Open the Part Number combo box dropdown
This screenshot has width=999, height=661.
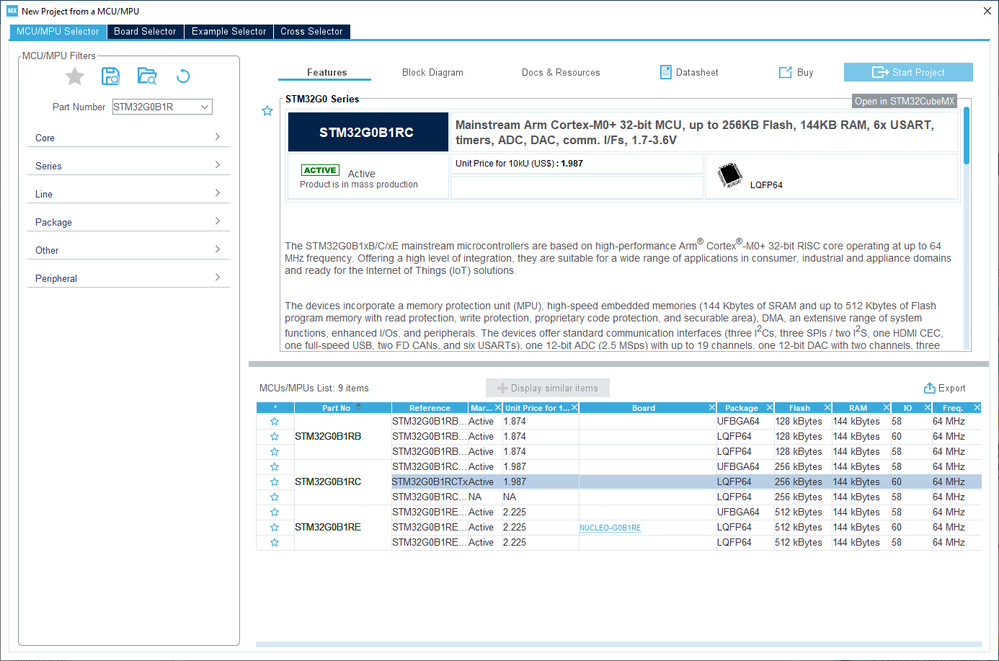[205, 107]
